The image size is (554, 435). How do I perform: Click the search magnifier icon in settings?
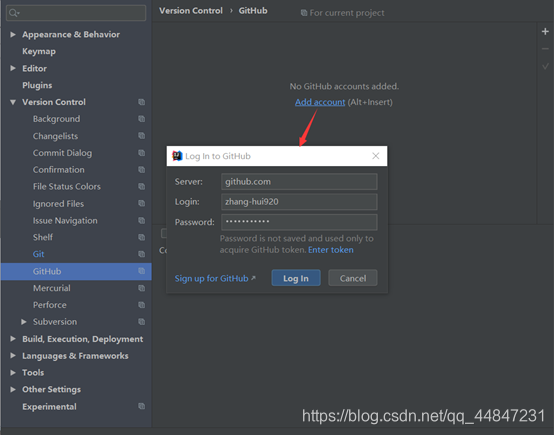[x=14, y=13]
